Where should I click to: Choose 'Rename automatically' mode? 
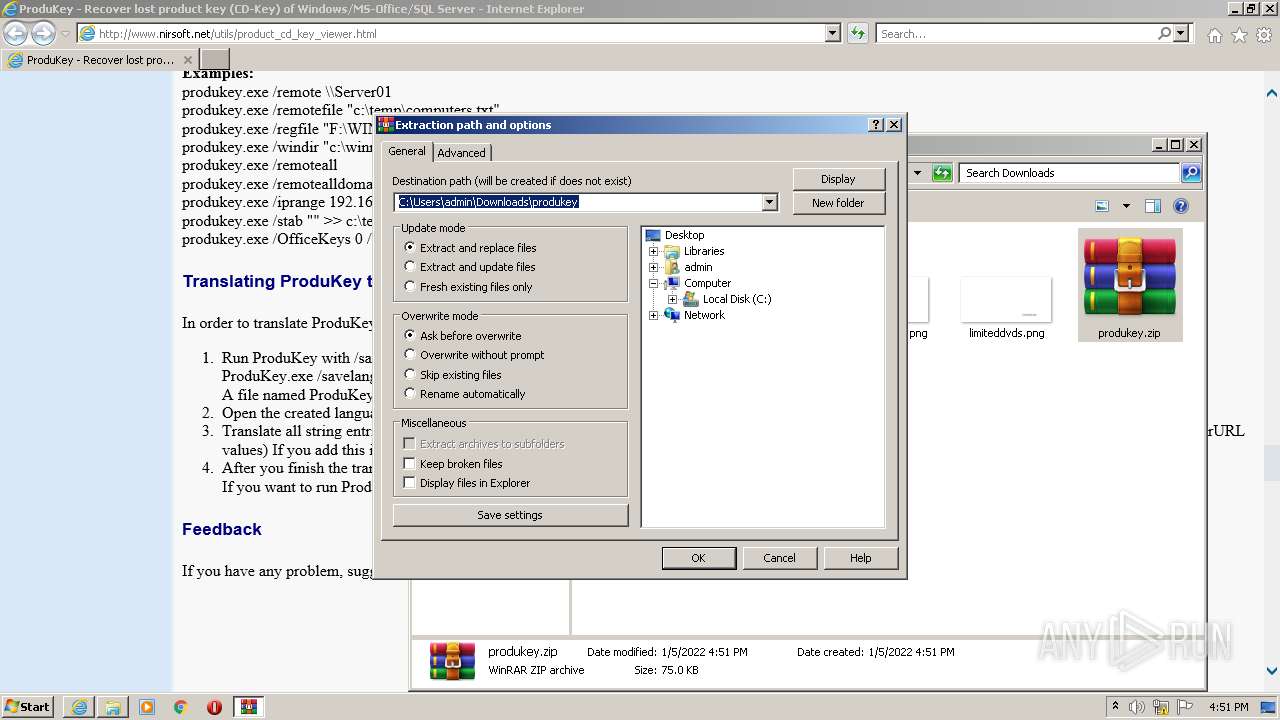[464, 394]
